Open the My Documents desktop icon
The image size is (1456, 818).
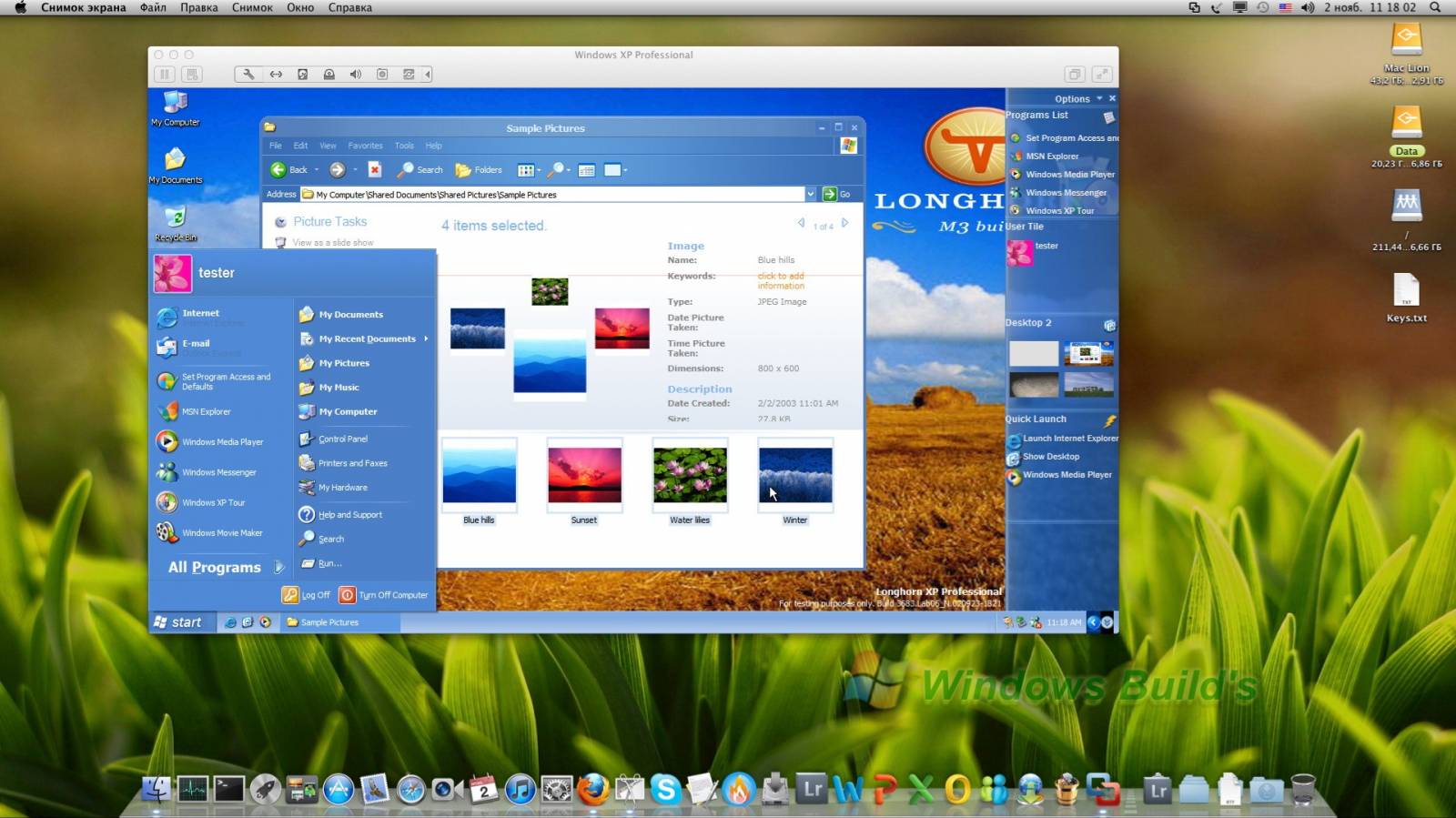coord(175,167)
